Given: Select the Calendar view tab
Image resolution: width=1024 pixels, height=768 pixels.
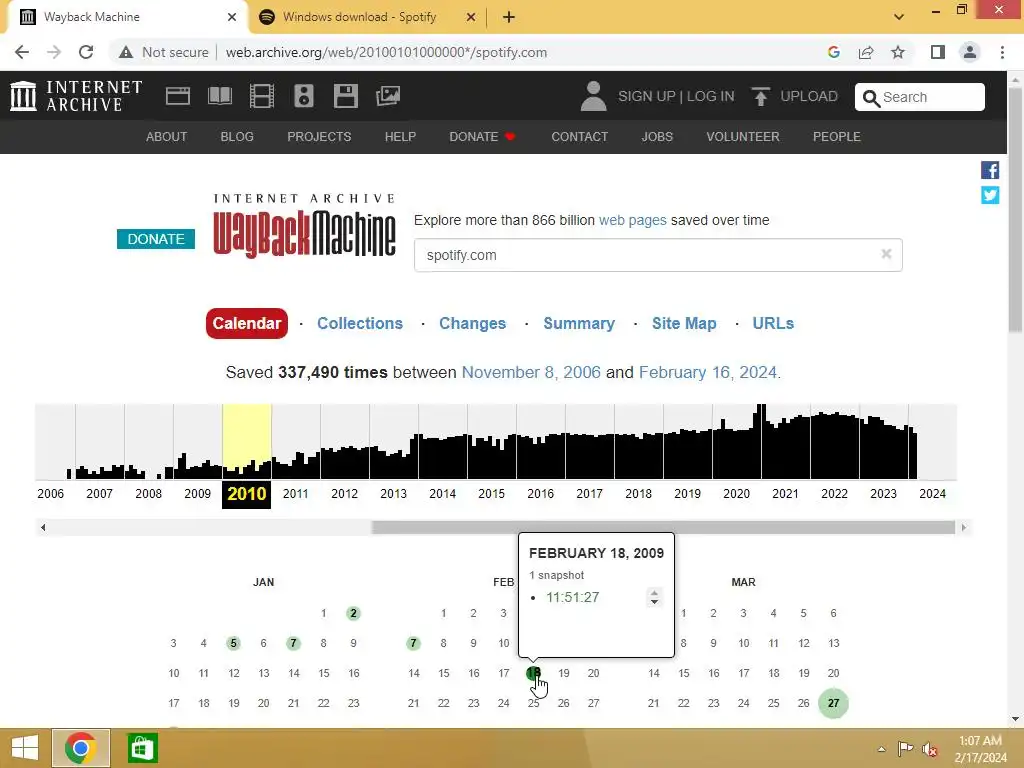Looking at the screenshot, I should pyautogui.click(x=247, y=323).
